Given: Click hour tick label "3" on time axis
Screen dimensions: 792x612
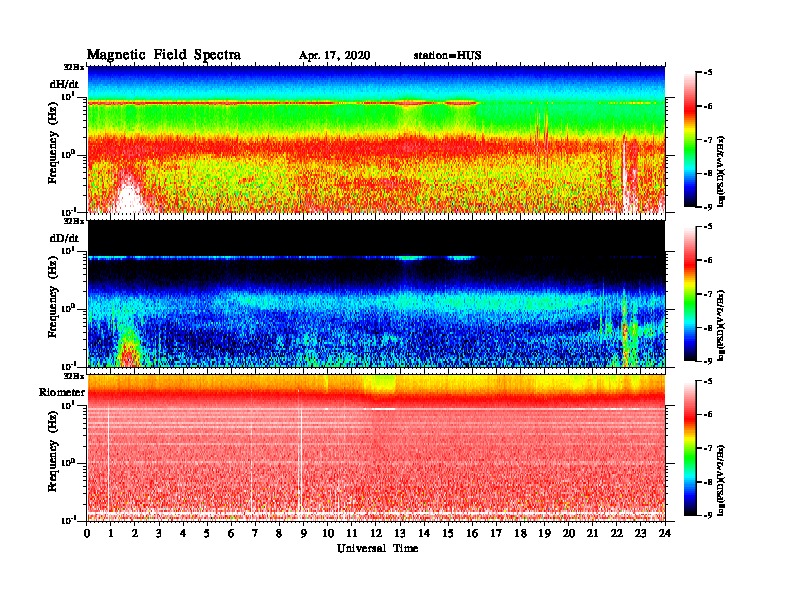Looking at the screenshot, I should (159, 533).
